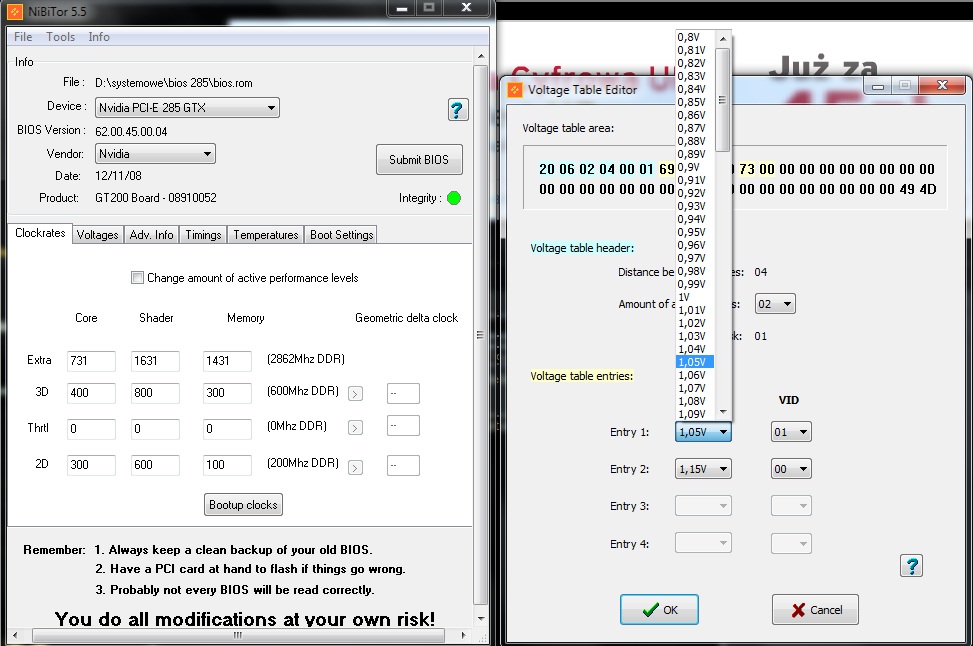Click the 3D Memory clock field 300
The height and width of the screenshot is (646, 973).
click(227, 392)
